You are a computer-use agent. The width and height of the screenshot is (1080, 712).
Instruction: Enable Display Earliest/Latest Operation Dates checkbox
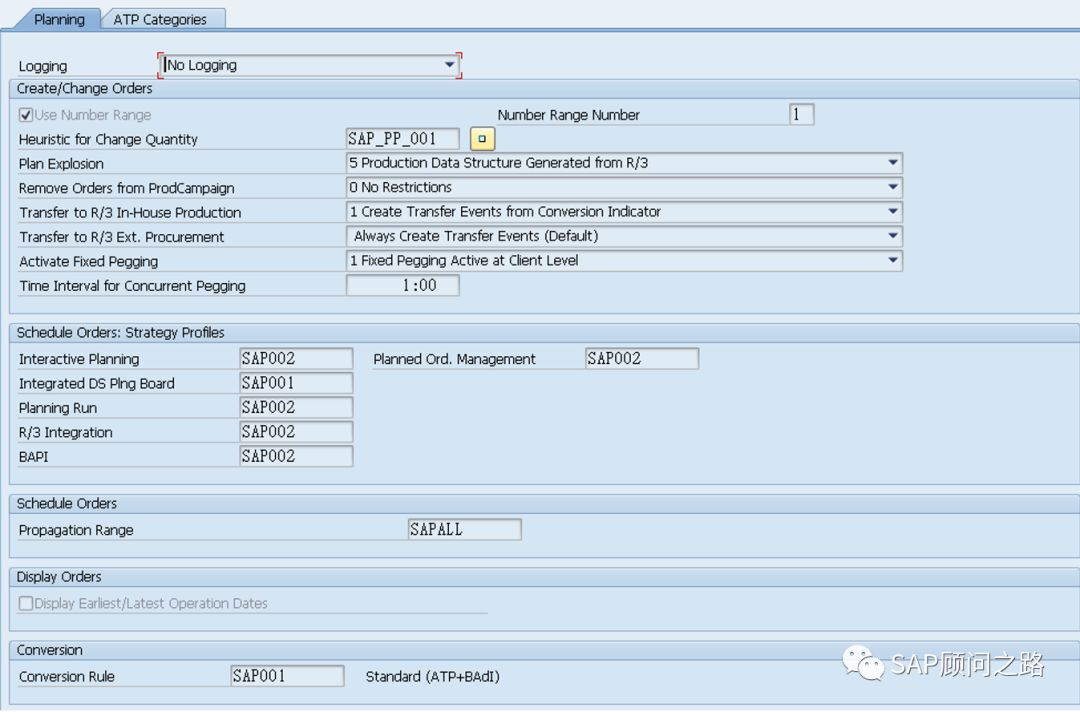[x=26, y=604]
